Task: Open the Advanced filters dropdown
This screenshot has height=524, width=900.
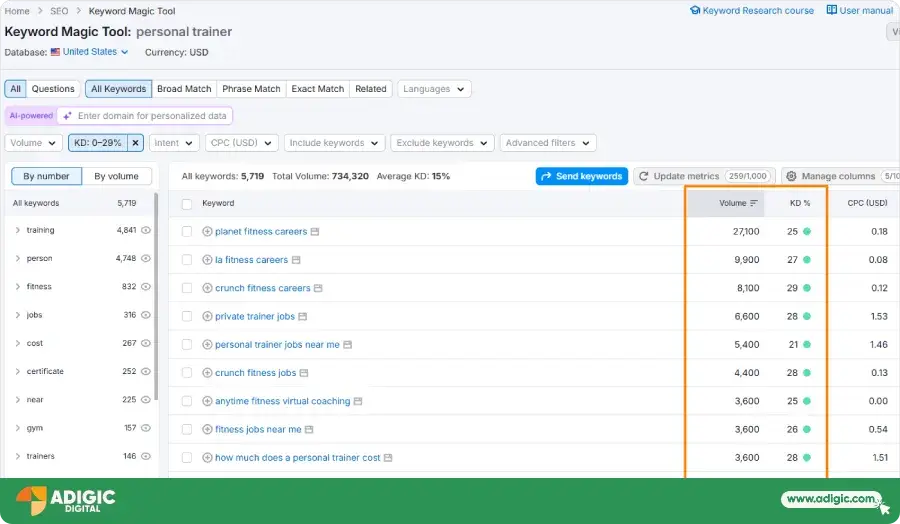Action: pos(548,143)
